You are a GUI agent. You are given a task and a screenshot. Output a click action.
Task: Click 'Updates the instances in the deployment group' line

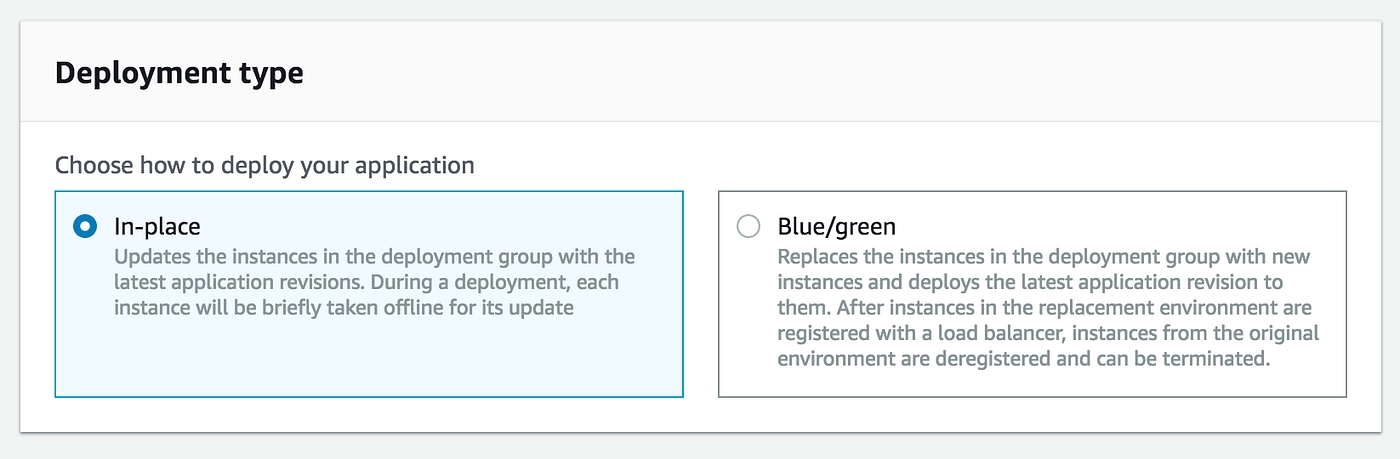374,257
